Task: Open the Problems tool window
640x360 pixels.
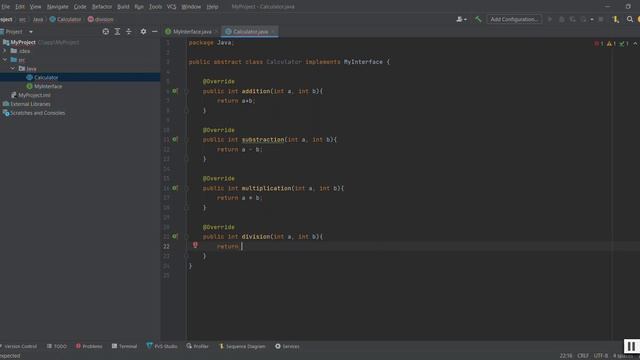Action: pyautogui.click(x=89, y=346)
